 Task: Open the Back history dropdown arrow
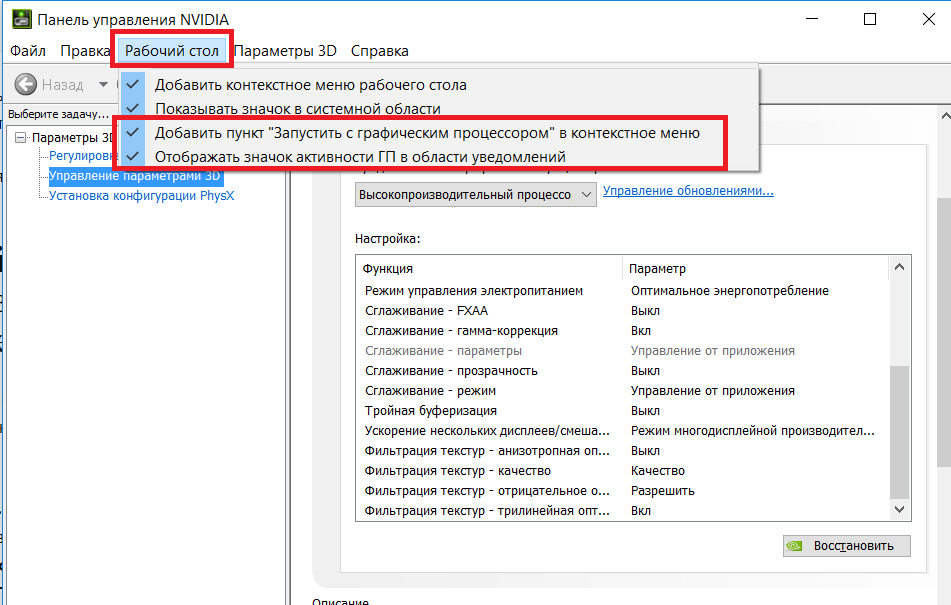coord(103,84)
